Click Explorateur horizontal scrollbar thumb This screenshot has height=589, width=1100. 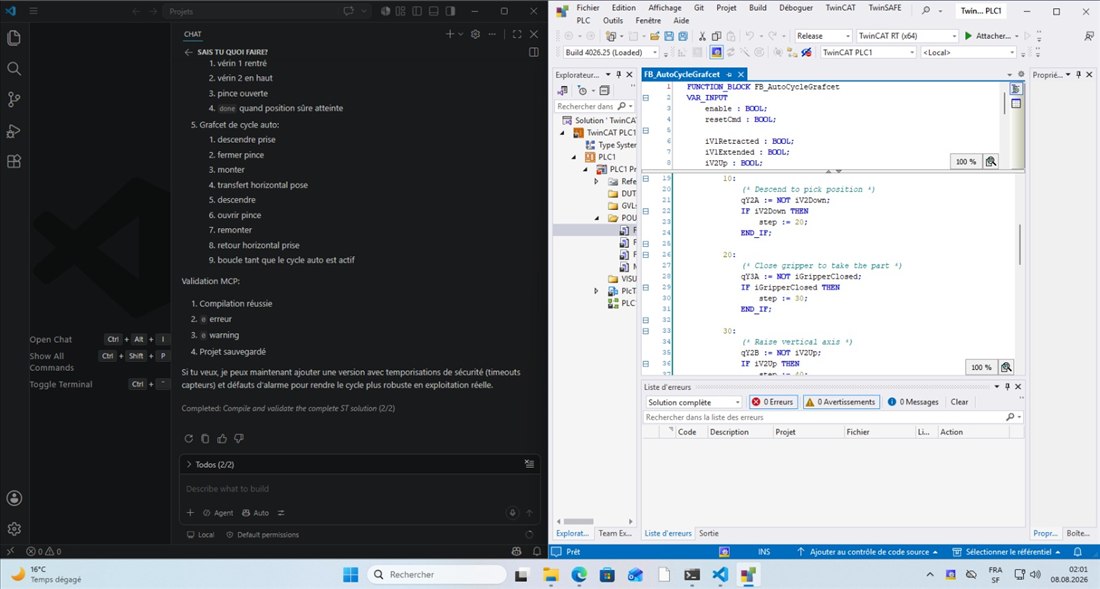pyautogui.click(x=579, y=521)
